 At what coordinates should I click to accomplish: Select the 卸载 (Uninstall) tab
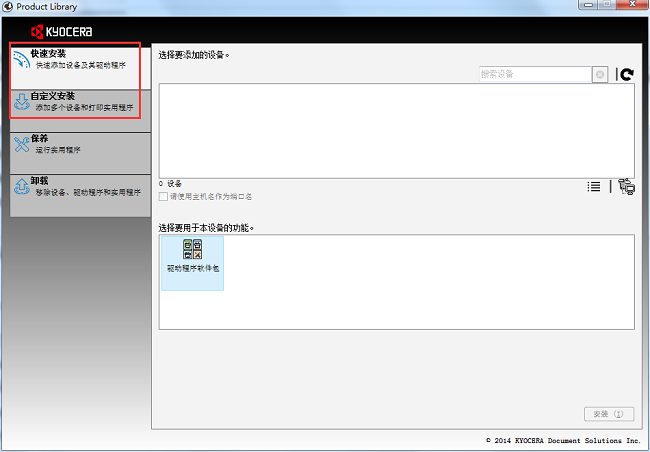(80, 196)
